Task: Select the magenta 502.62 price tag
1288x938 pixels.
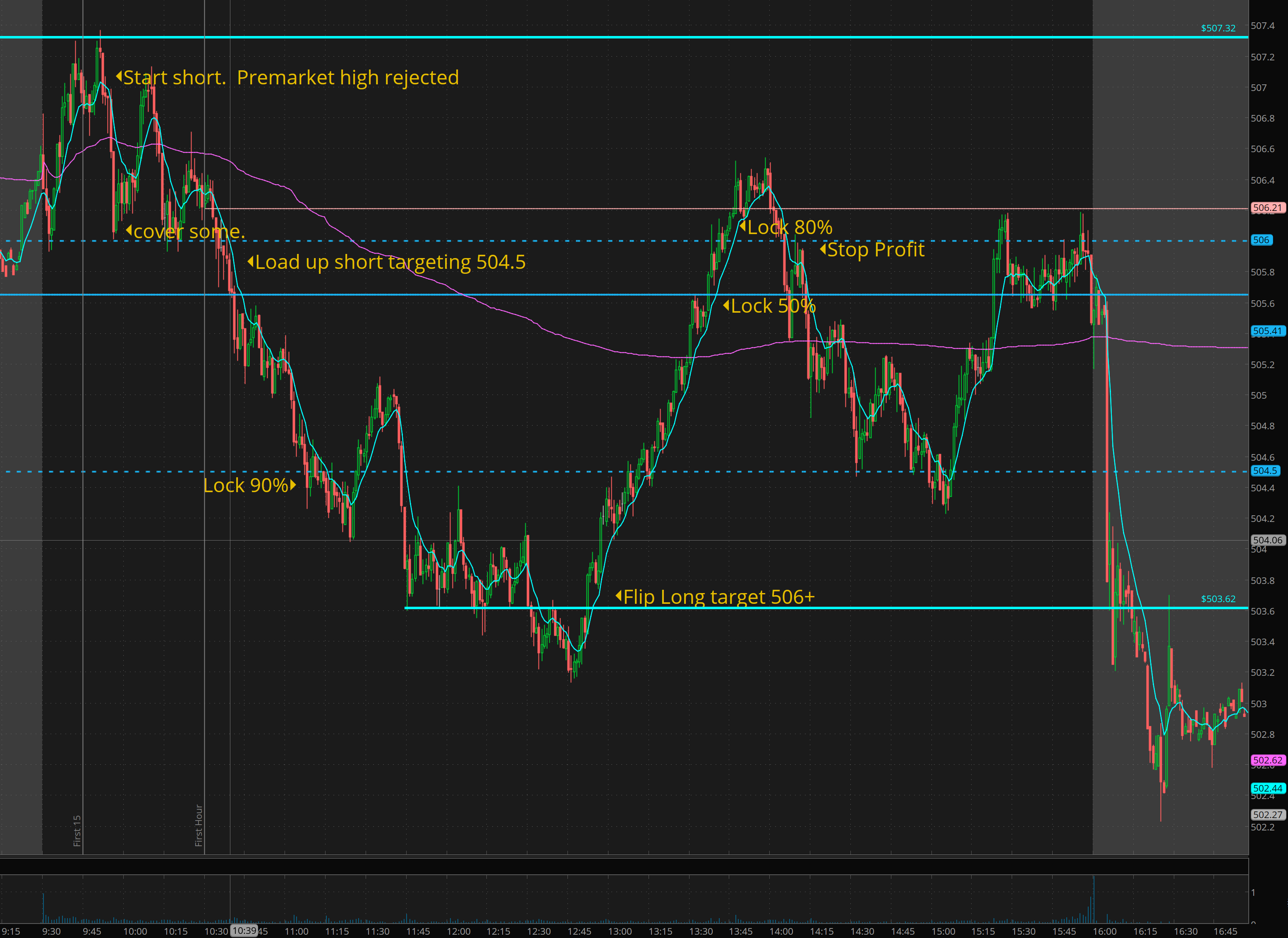Action: click(1268, 760)
